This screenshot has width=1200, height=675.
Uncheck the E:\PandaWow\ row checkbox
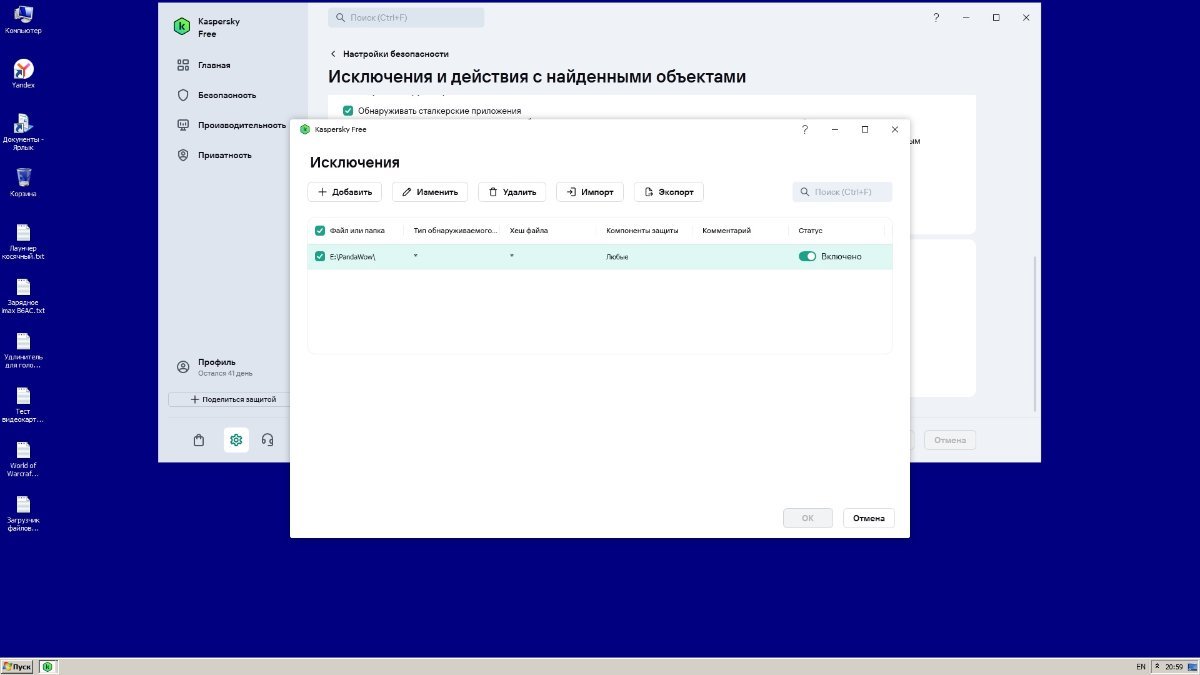[x=320, y=257]
